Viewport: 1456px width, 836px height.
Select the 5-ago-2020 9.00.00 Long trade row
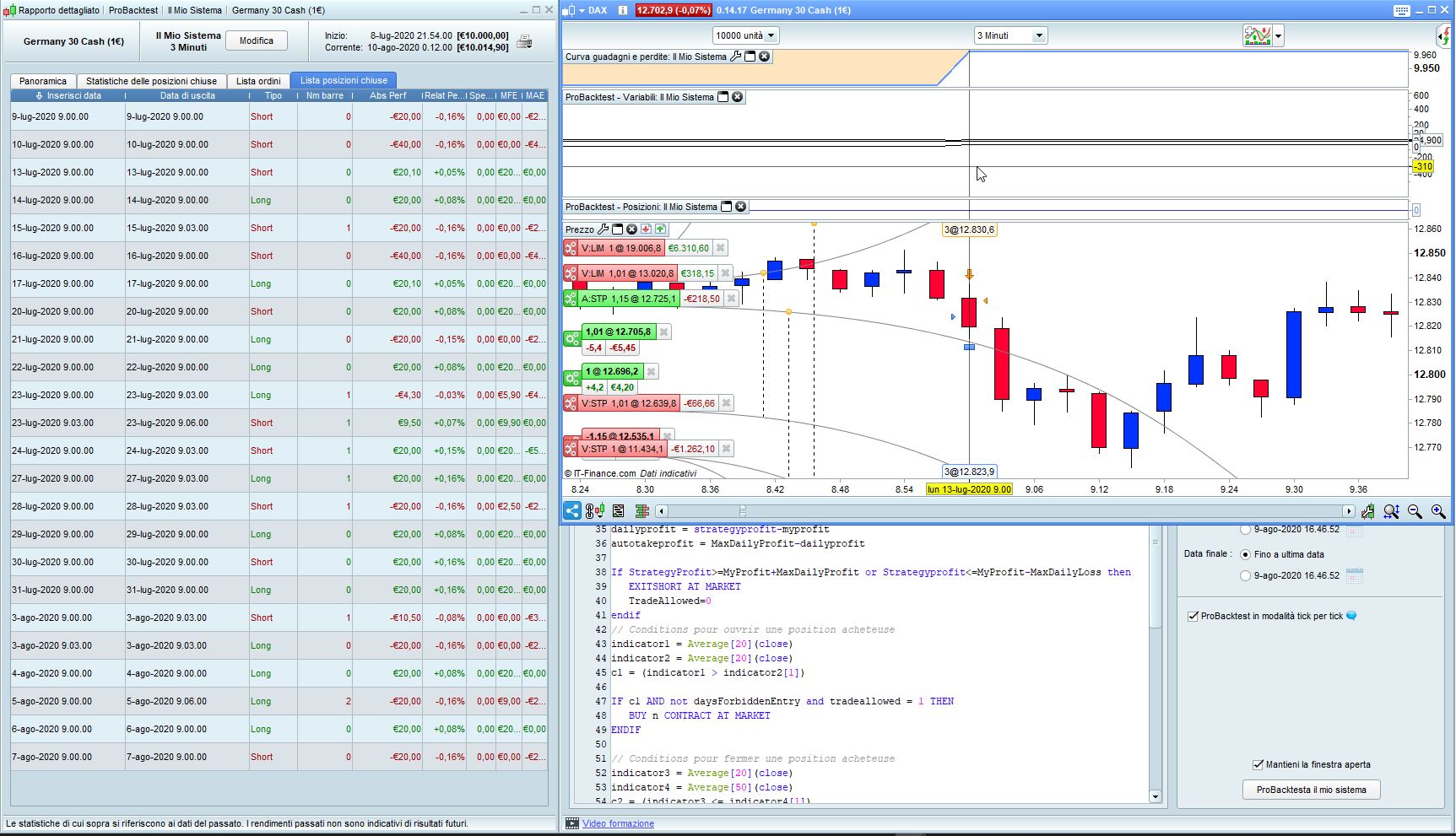pos(279,701)
